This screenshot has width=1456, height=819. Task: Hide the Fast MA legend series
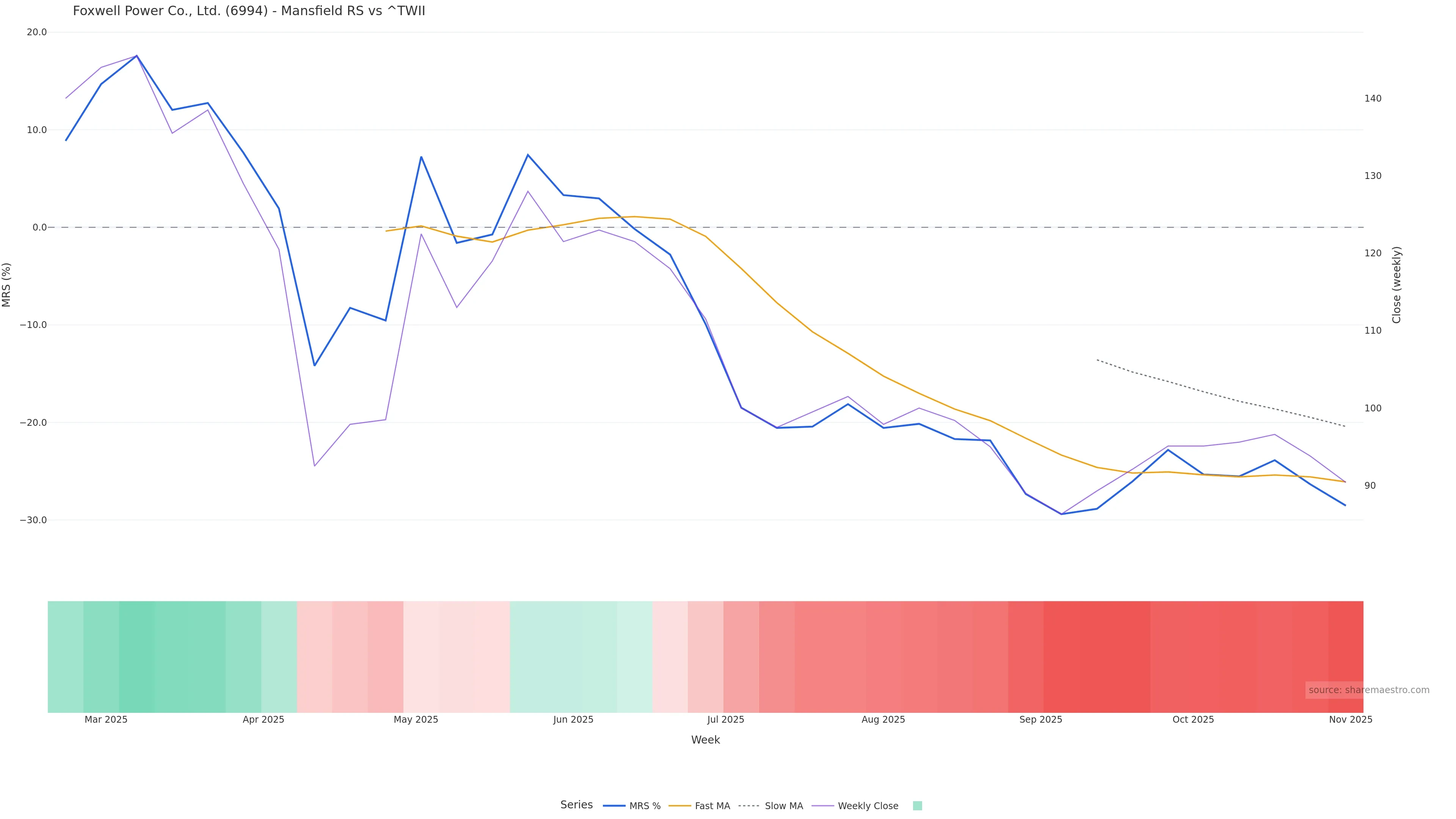712,806
